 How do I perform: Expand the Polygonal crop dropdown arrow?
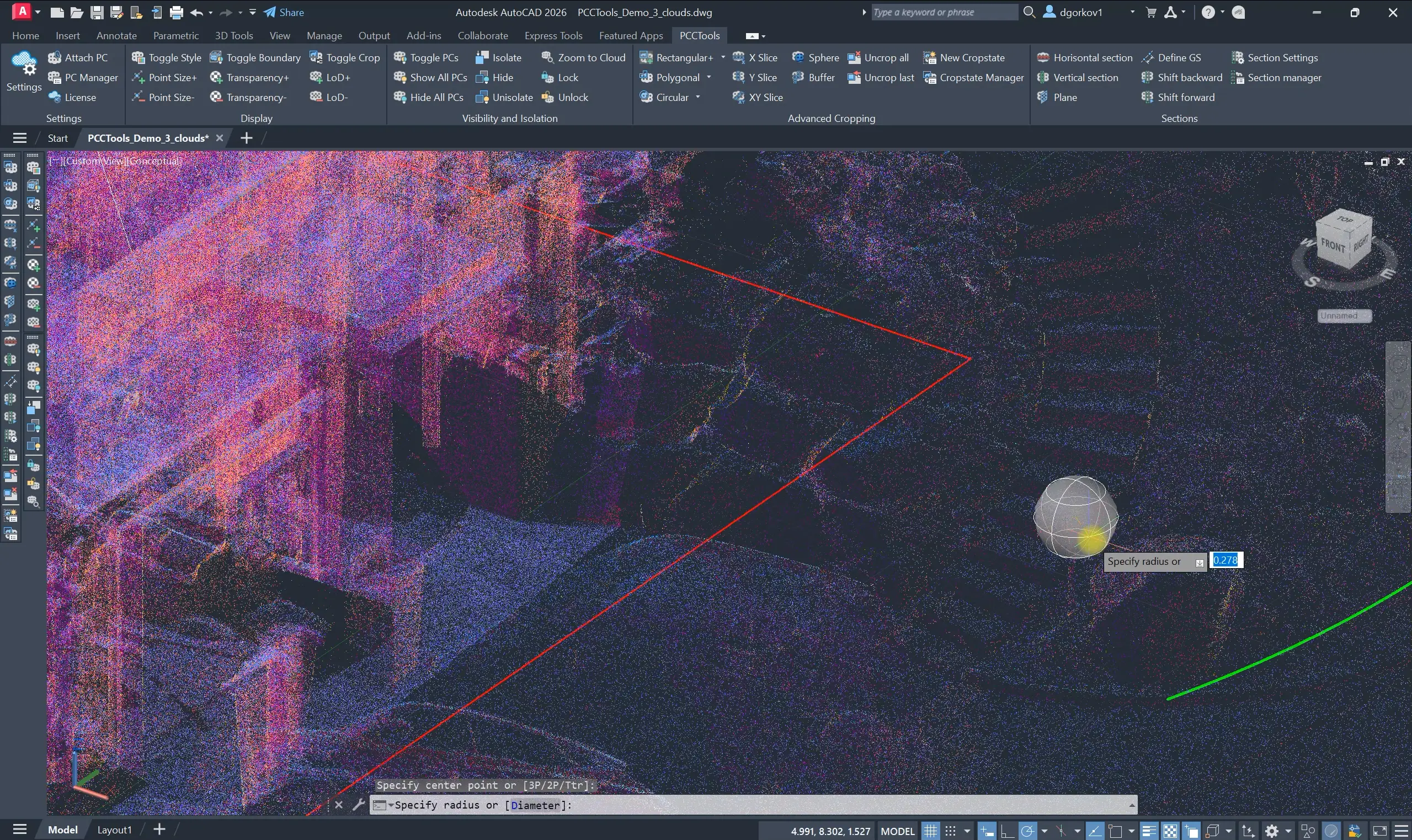[x=709, y=78]
